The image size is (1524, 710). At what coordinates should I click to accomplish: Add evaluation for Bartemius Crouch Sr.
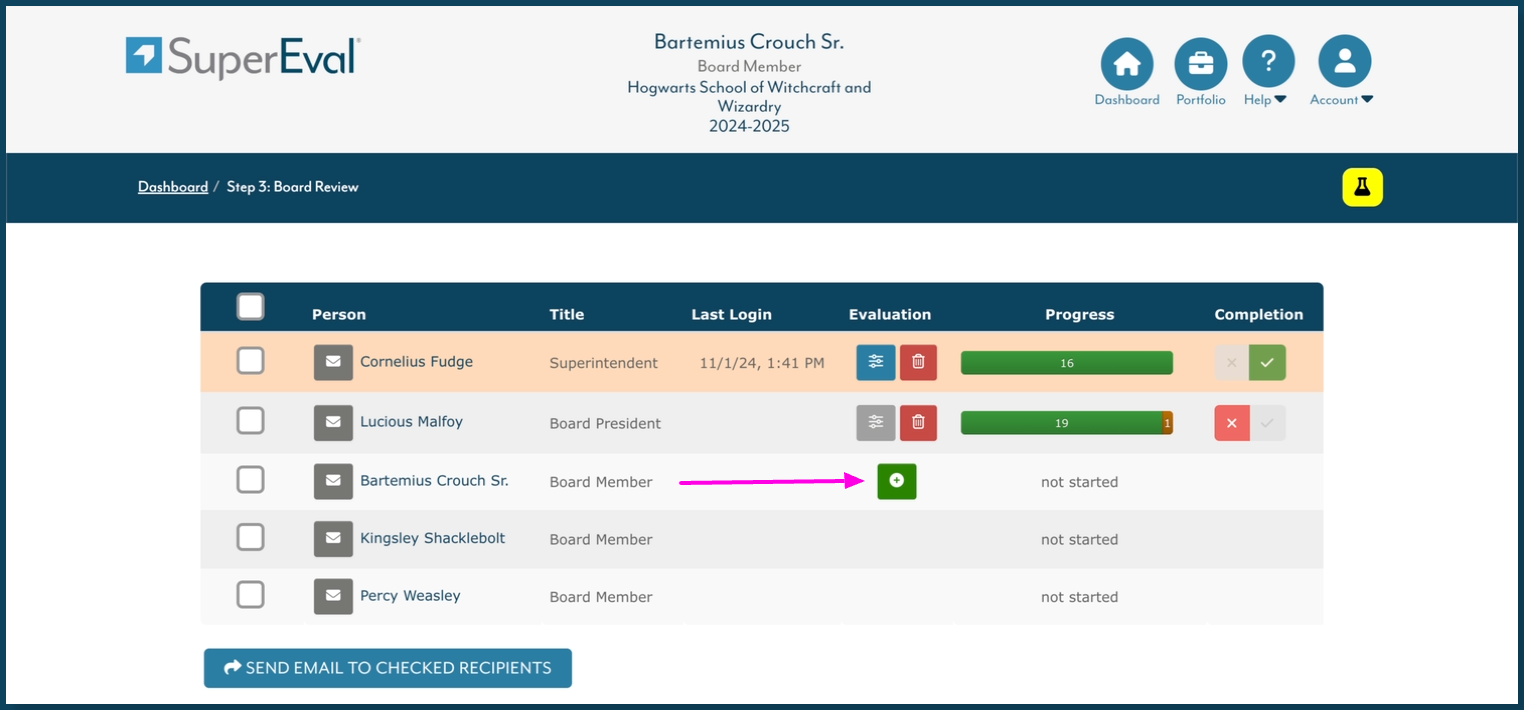[897, 481]
